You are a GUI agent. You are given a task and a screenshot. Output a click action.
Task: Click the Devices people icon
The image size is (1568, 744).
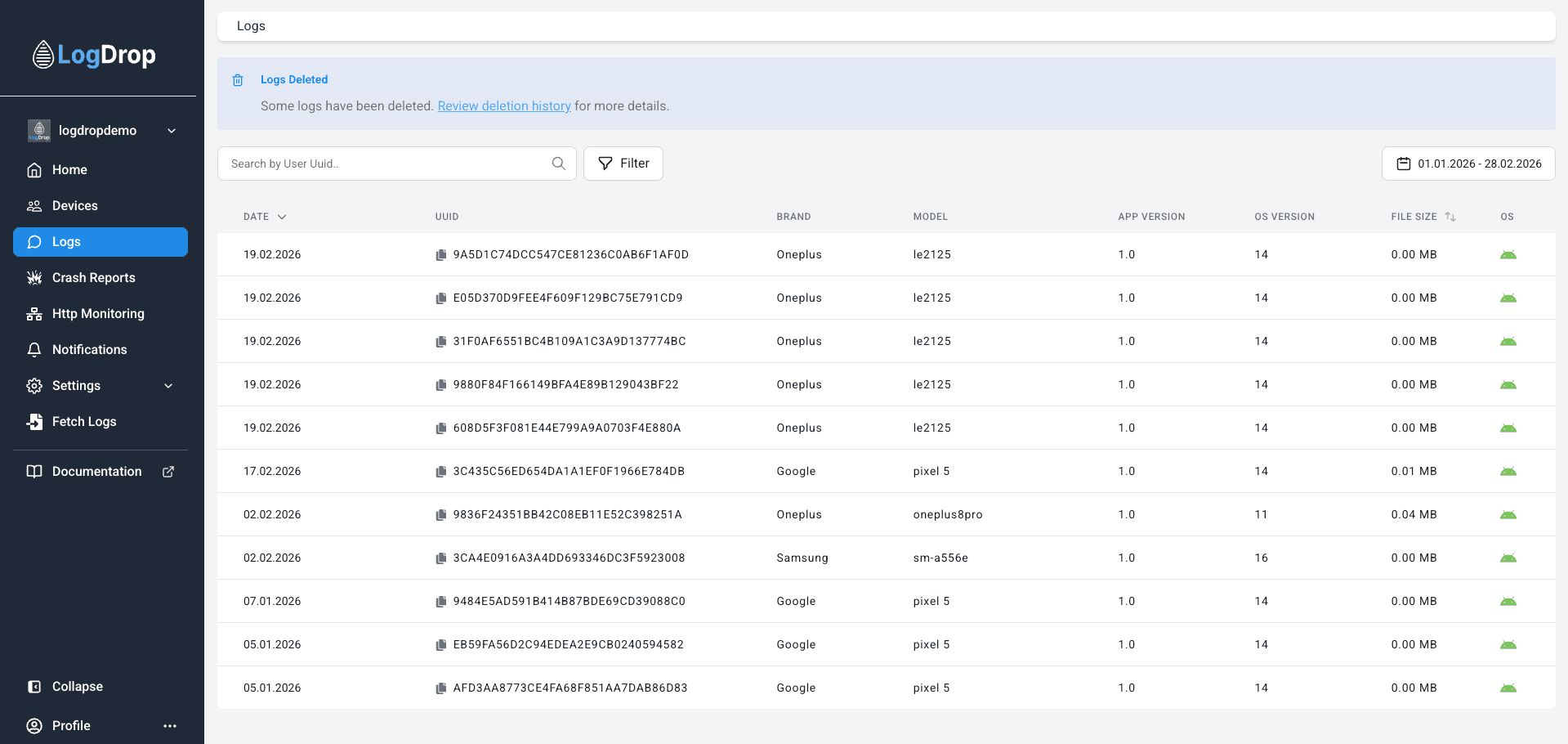click(34, 206)
